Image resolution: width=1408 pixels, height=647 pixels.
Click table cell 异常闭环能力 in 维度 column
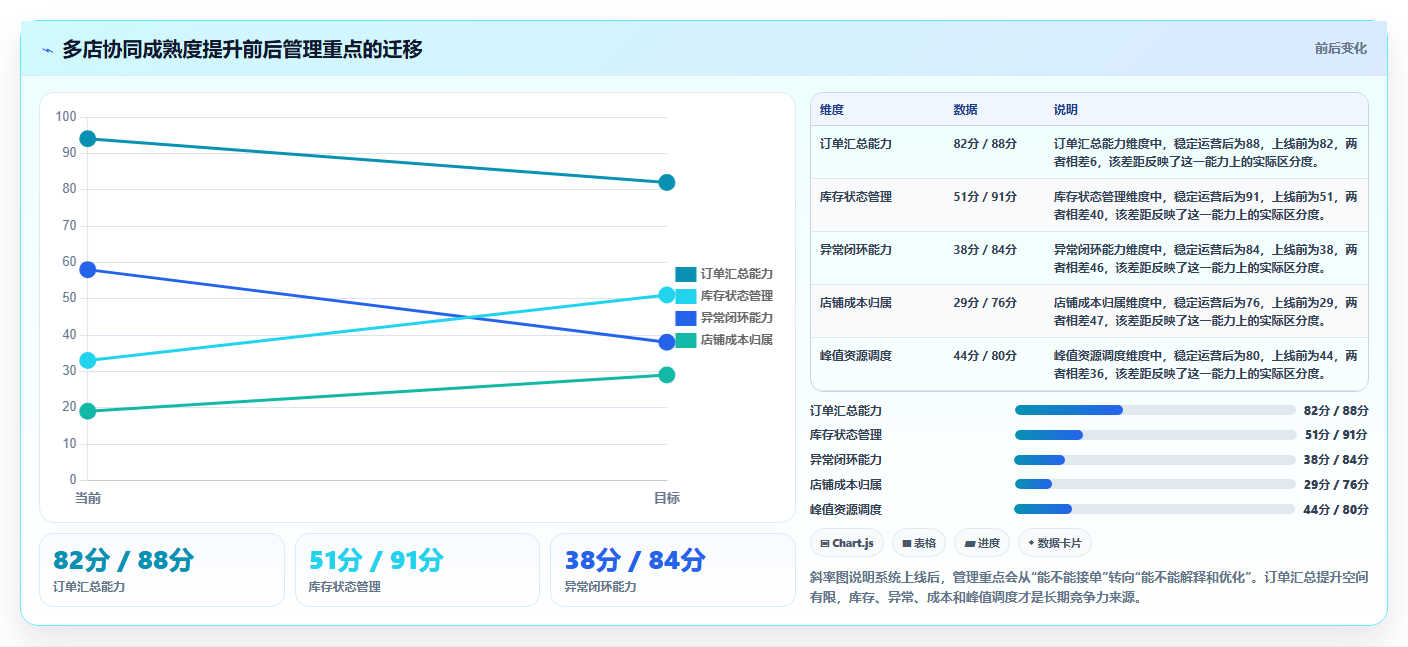click(x=856, y=250)
